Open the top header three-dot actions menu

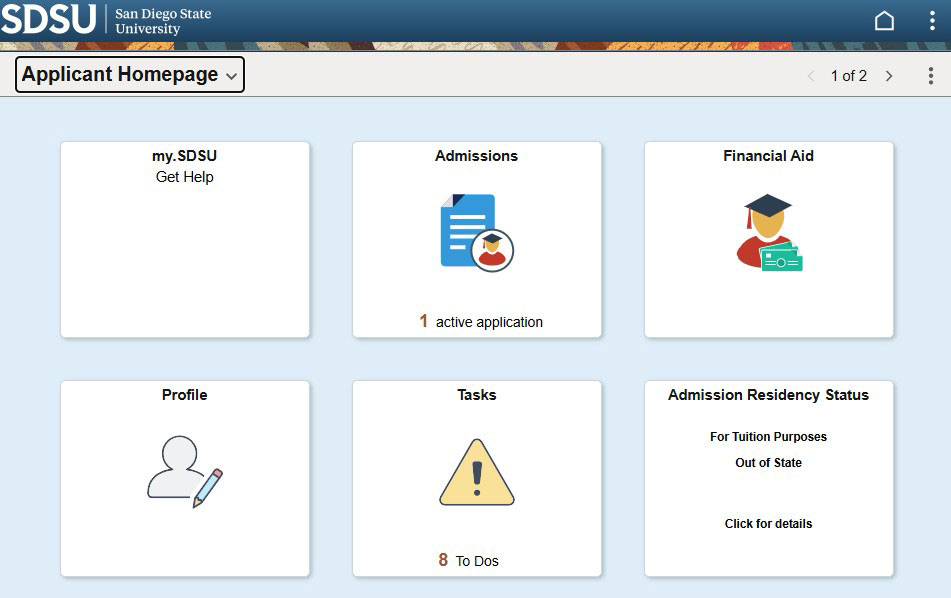(931, 21)
